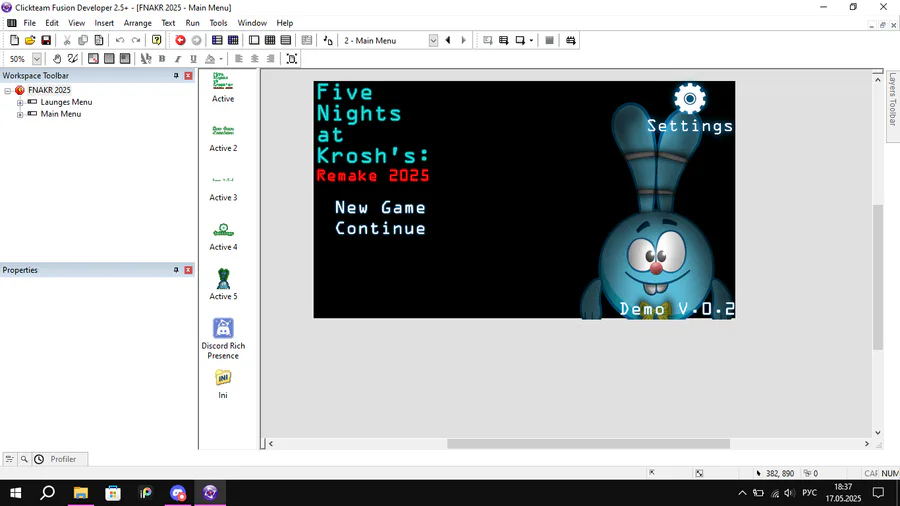Select the New Game text object

pyautogui.click(x=380, y=208)
